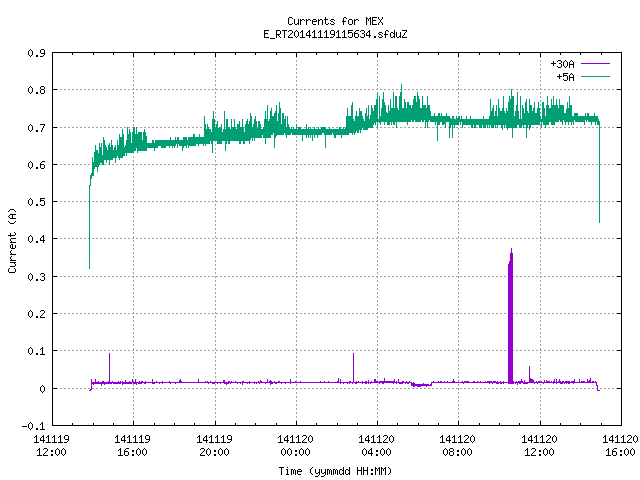
Task: Click the x-axis label '141120 04:00'
Action: tap(376, 446)
